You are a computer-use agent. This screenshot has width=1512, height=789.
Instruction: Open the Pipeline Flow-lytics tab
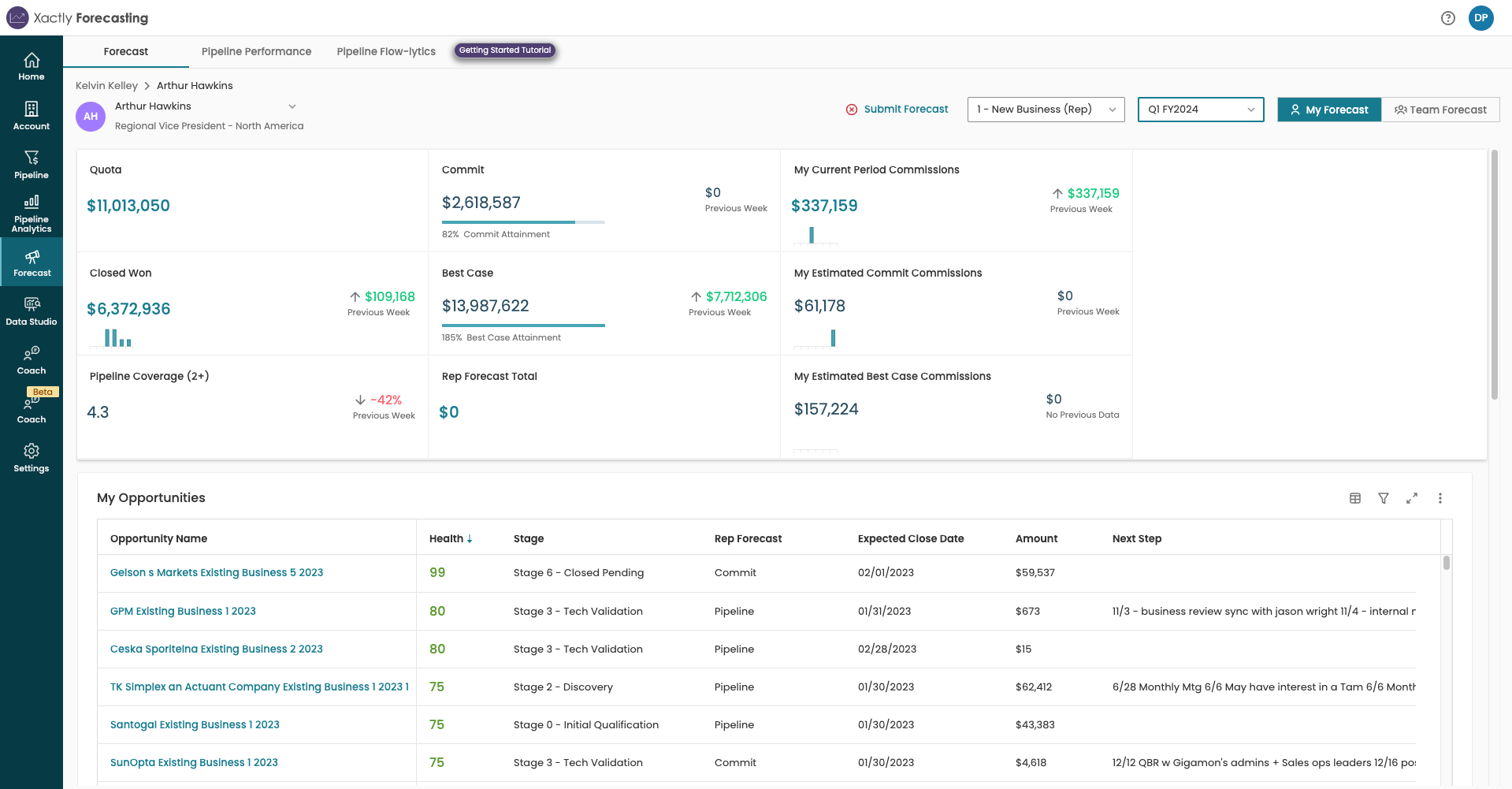coord(385,51)
